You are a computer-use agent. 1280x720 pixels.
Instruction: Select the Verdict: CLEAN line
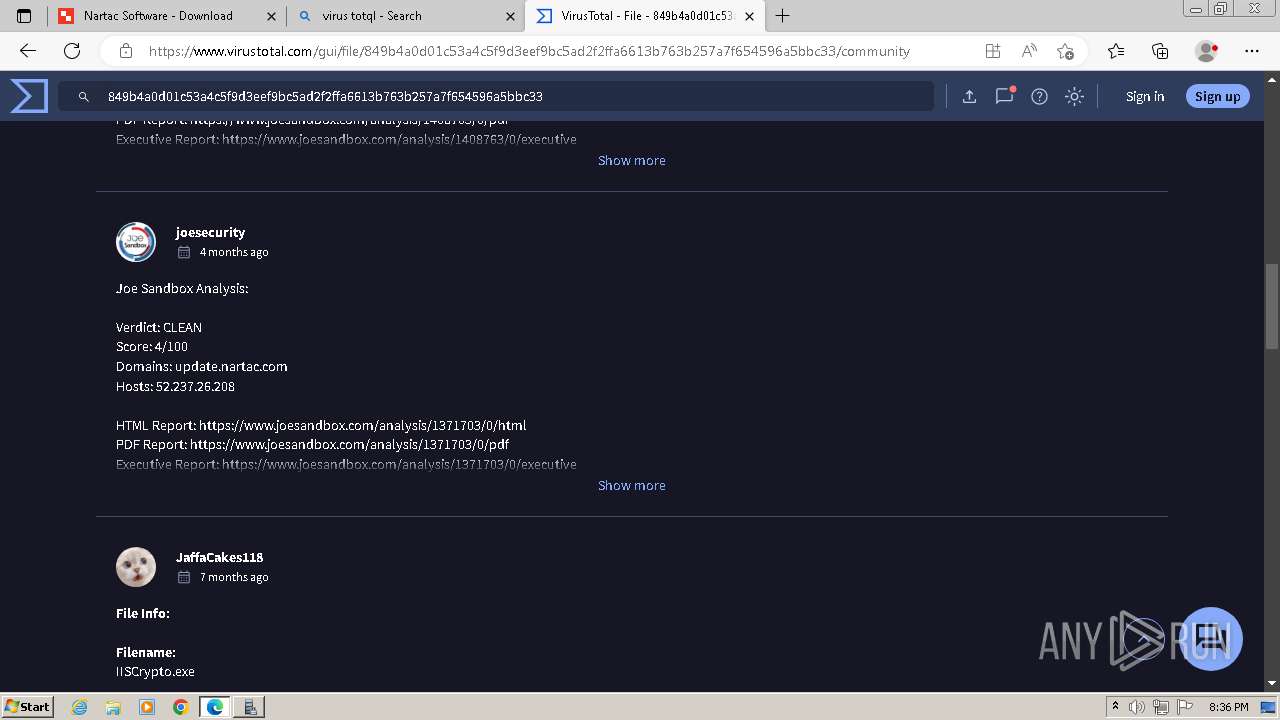pos(159,327)
